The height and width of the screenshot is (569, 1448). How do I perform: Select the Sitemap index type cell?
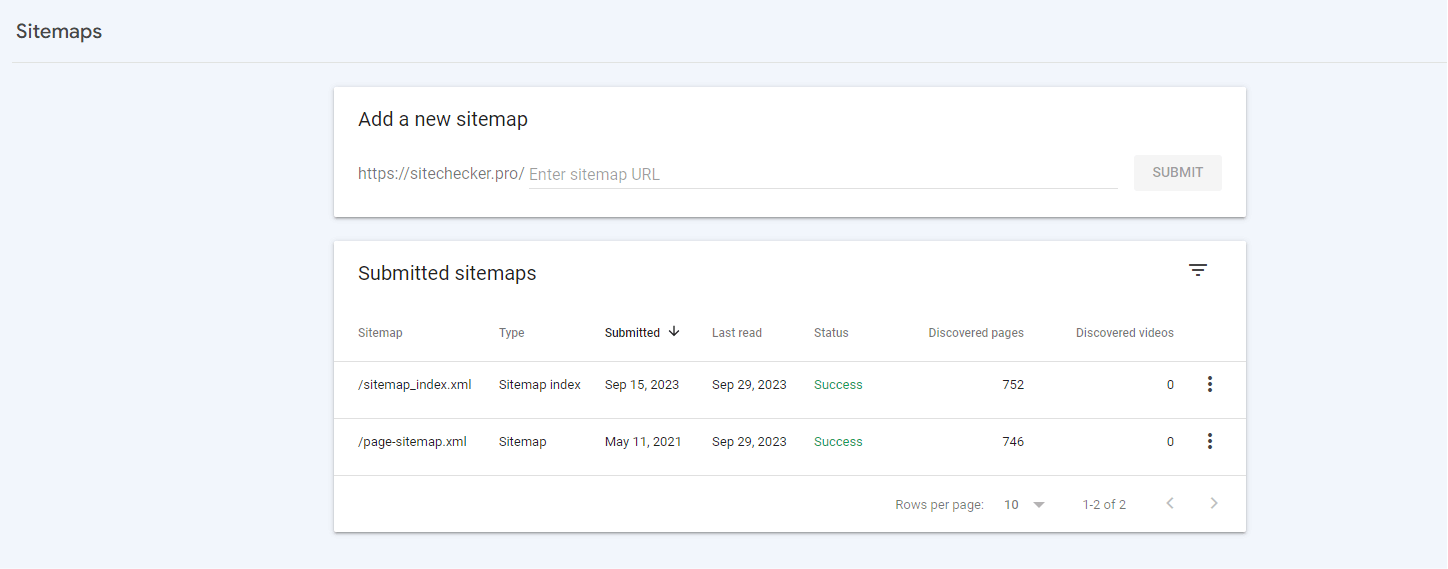coord(540,385)
